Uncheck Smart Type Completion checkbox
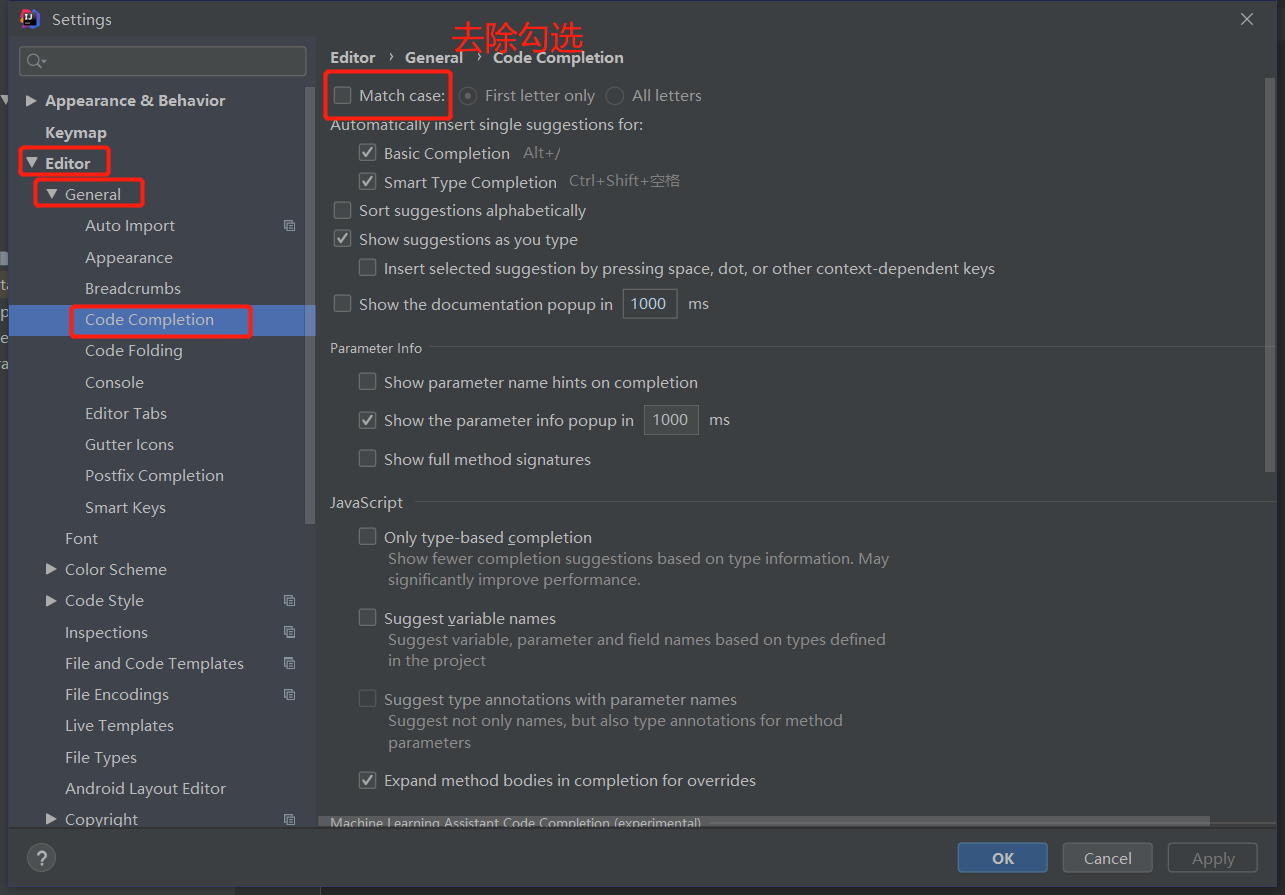Image resolution: width=1285 pixels, height=895 pixels. [368, 182]
